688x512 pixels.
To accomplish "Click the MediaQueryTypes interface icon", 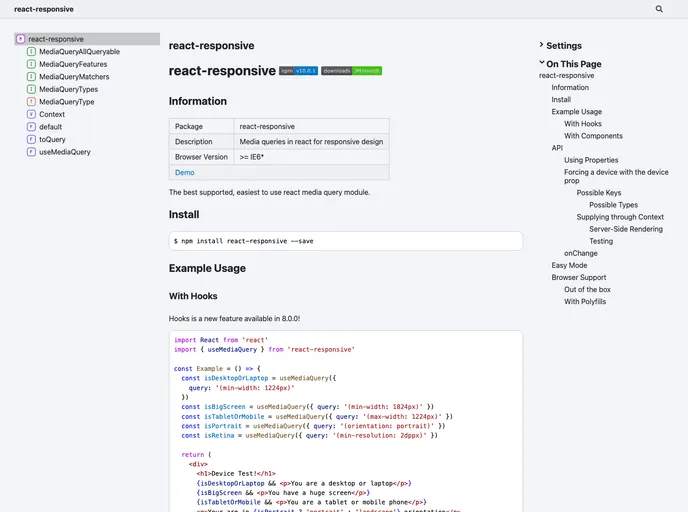I will 31,89.
